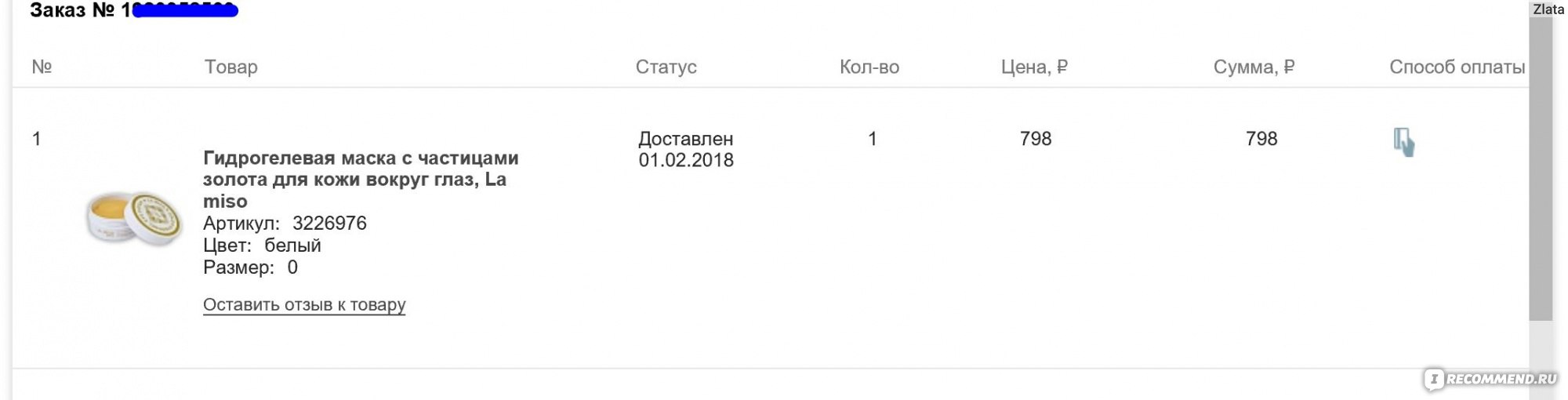Click the Статус column header
The height and width of the screenshot is (400, 1568).
click(x=666, y=67)
